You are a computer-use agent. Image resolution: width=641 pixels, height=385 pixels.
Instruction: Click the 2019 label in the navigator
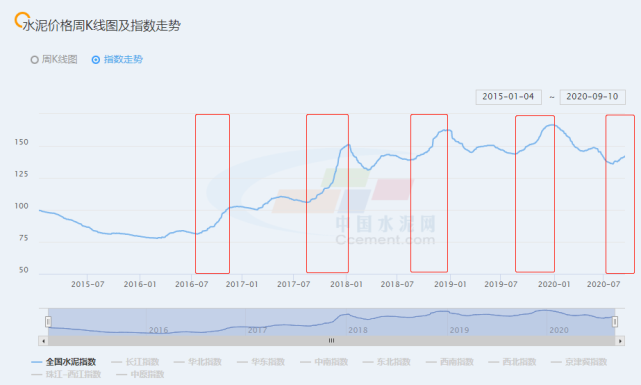pyautogui.click(x=459, y=330)
